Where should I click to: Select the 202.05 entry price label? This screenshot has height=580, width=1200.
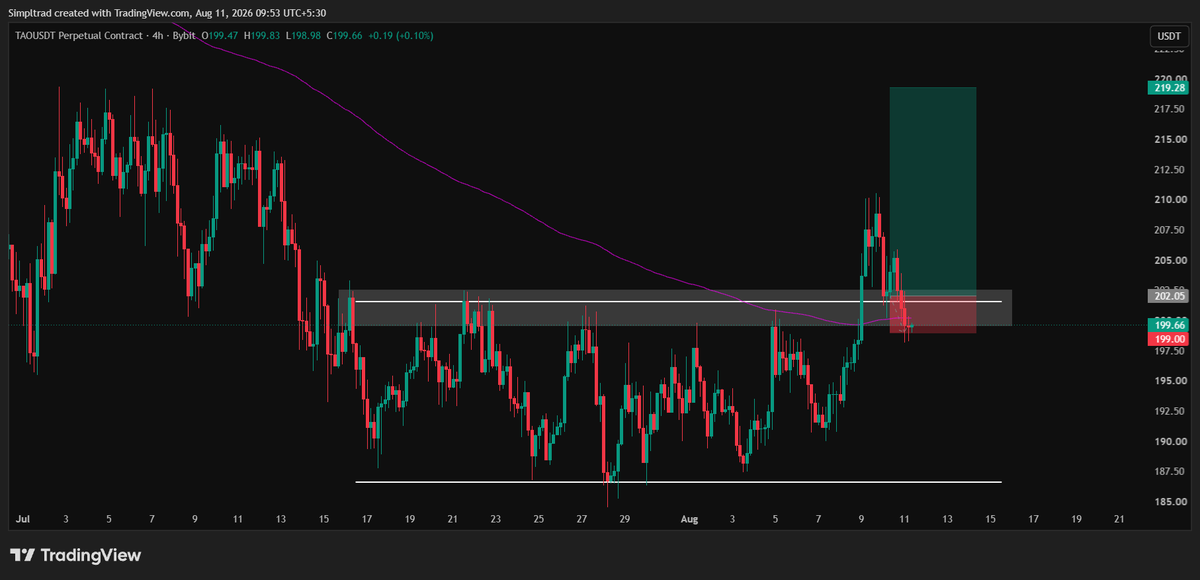click(1168, 296)
